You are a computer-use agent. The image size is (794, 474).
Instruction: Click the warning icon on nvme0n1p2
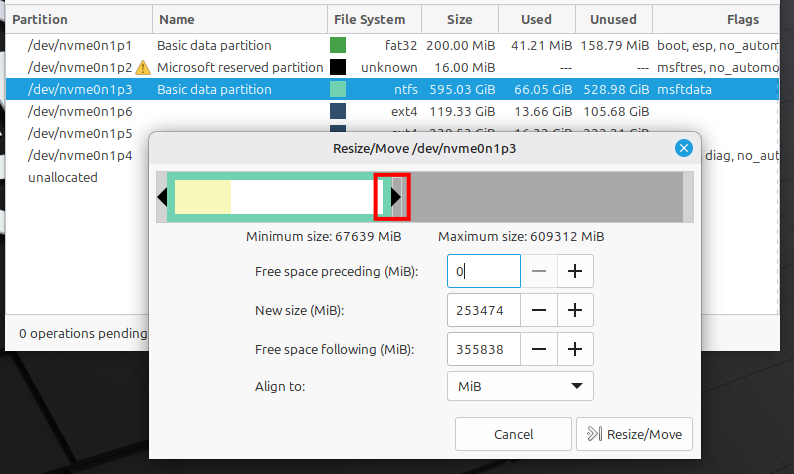click(142, 67)
